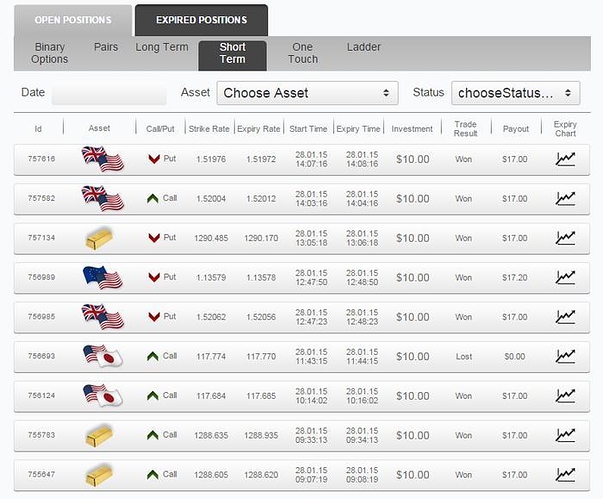Click red Put arrow in row 757616

pos(154,159)
